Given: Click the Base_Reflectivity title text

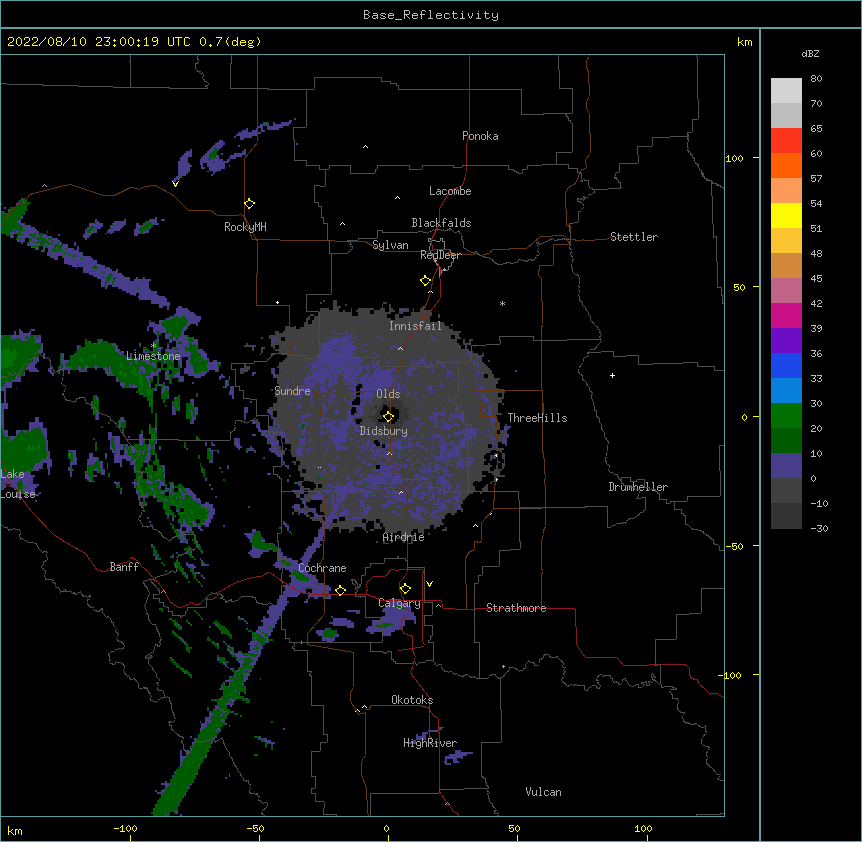Looking at the screenshot, I should pyautogui.click(x=431, y=15).
